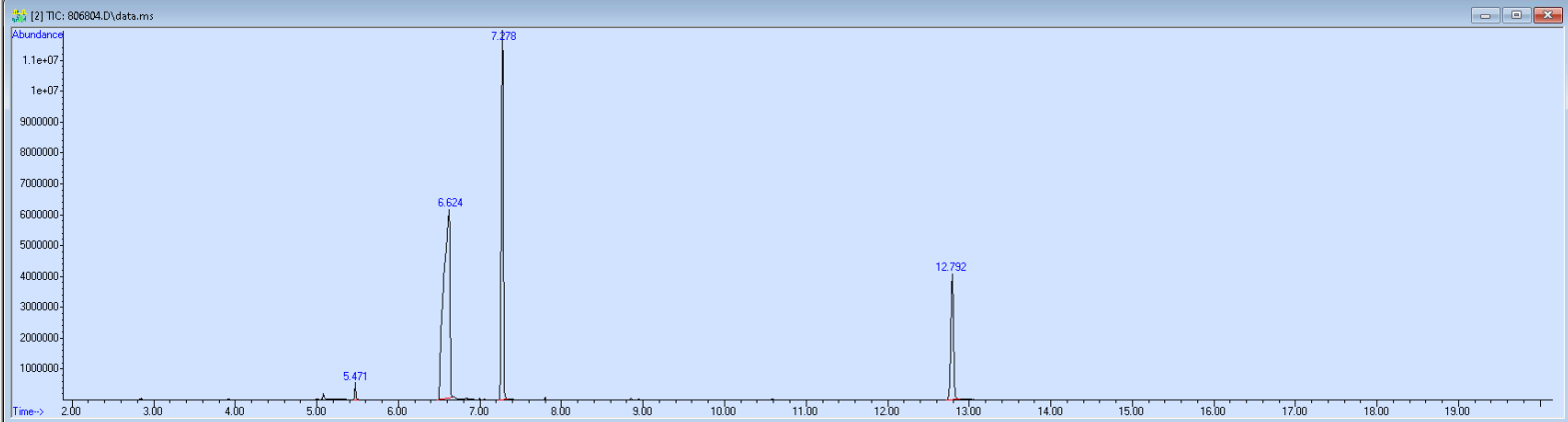This screenshot has height=422, width=1568.
Task: Click the 17.00 time axis value
Action: [1295, 411]
